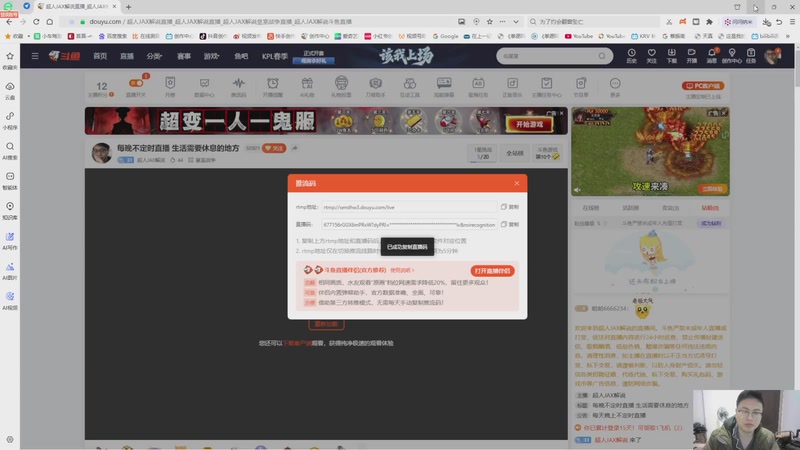
Task: Open the game ad video thumbnail
Action: tap(650, 151)
